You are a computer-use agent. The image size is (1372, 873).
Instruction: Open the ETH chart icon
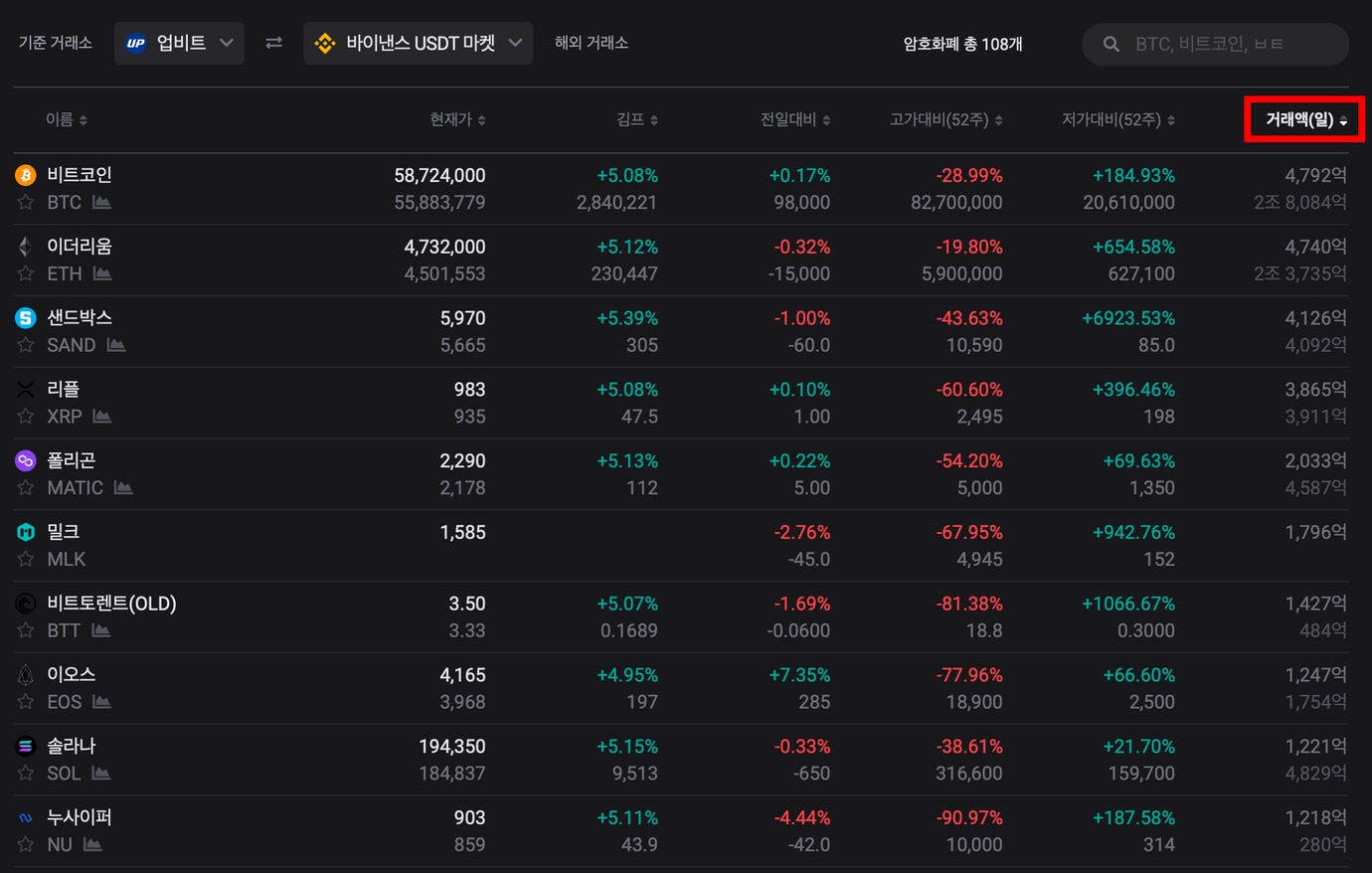102,273
